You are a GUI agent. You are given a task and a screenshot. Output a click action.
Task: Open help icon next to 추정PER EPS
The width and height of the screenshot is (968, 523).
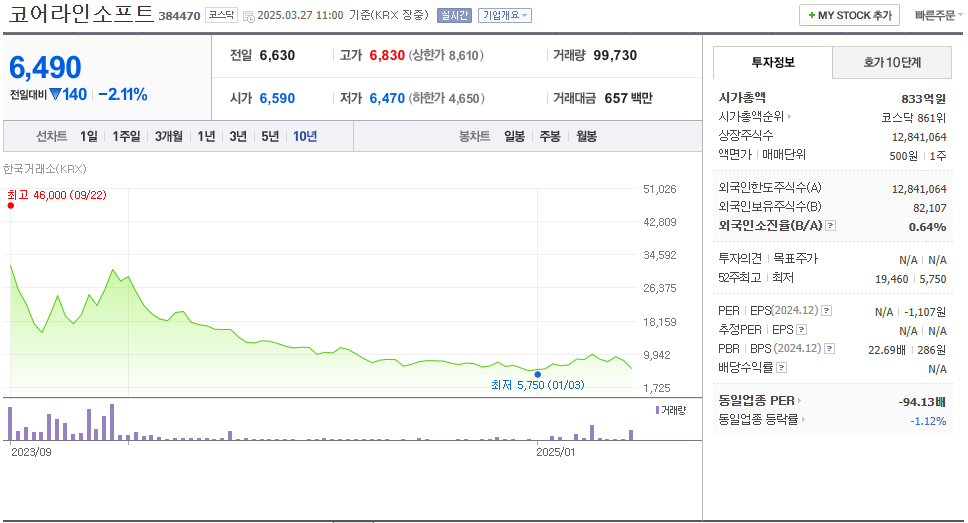801,330
